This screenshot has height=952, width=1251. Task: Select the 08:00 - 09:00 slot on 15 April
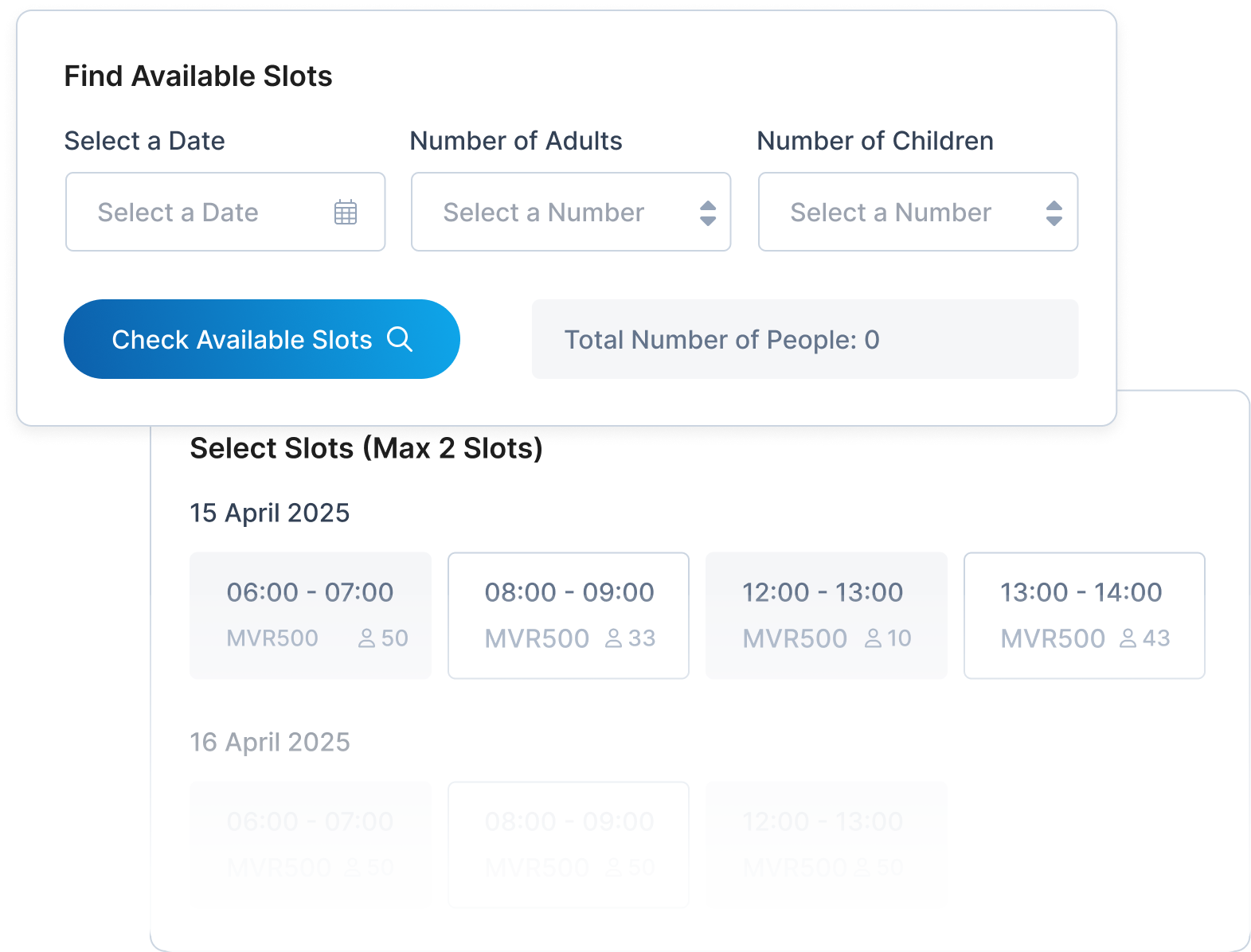pyautogui.click(x=568, y=615)
